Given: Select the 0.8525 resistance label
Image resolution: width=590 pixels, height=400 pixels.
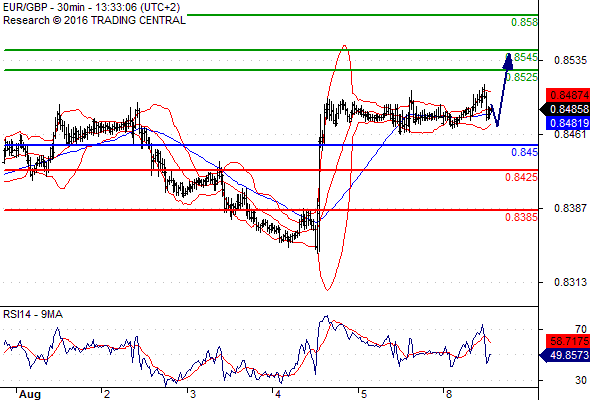Looking at the screenshot, I should click(522, 77).
